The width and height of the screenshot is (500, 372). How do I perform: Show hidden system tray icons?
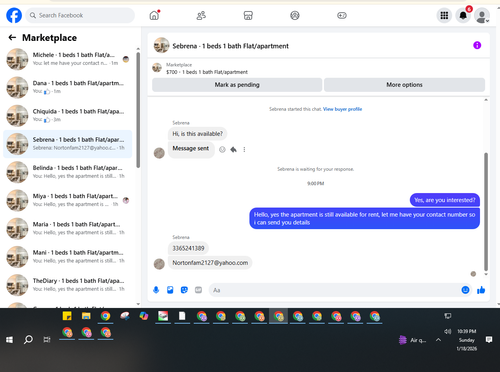[x=438, y=340]
